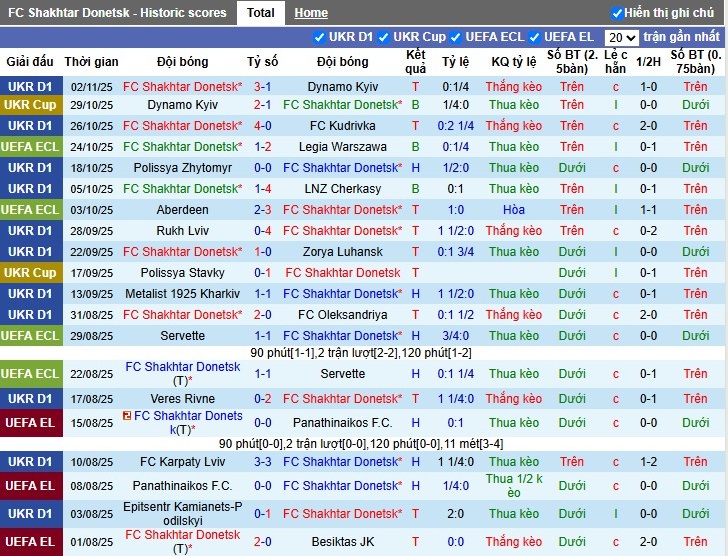Click the UEFA EL label on 15/08/25

pyautogui.click(x=31, y=423)
